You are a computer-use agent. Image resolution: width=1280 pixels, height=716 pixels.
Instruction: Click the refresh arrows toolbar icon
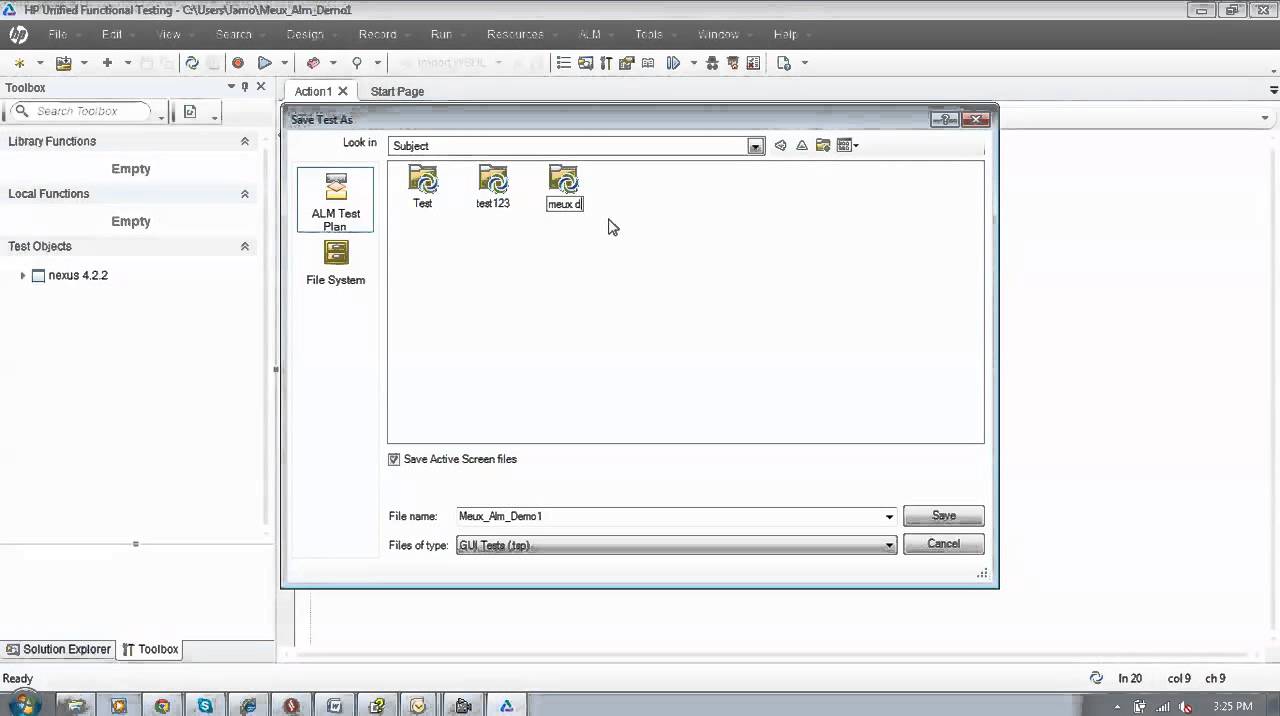191,63
